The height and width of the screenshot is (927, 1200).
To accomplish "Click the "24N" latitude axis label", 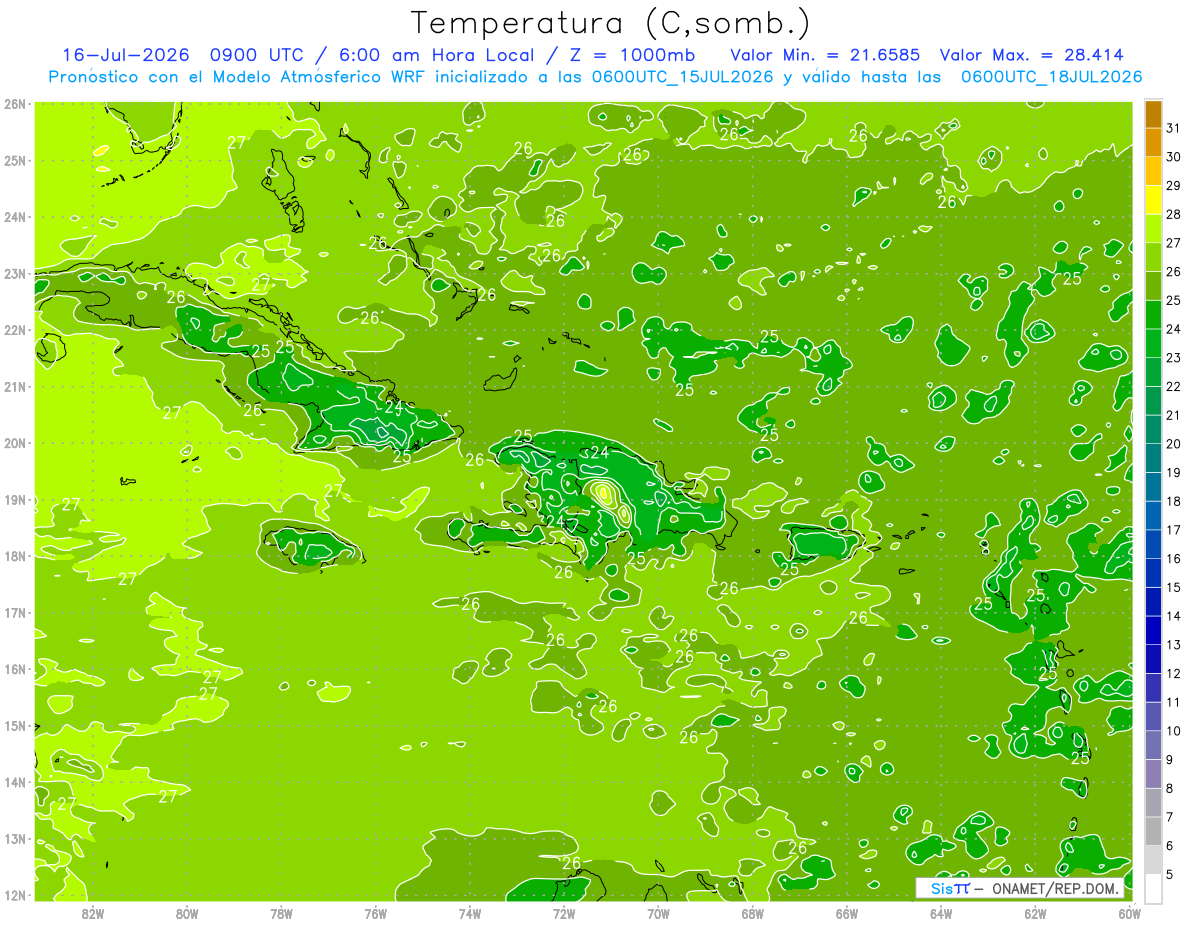I will [x=15, y=217].
